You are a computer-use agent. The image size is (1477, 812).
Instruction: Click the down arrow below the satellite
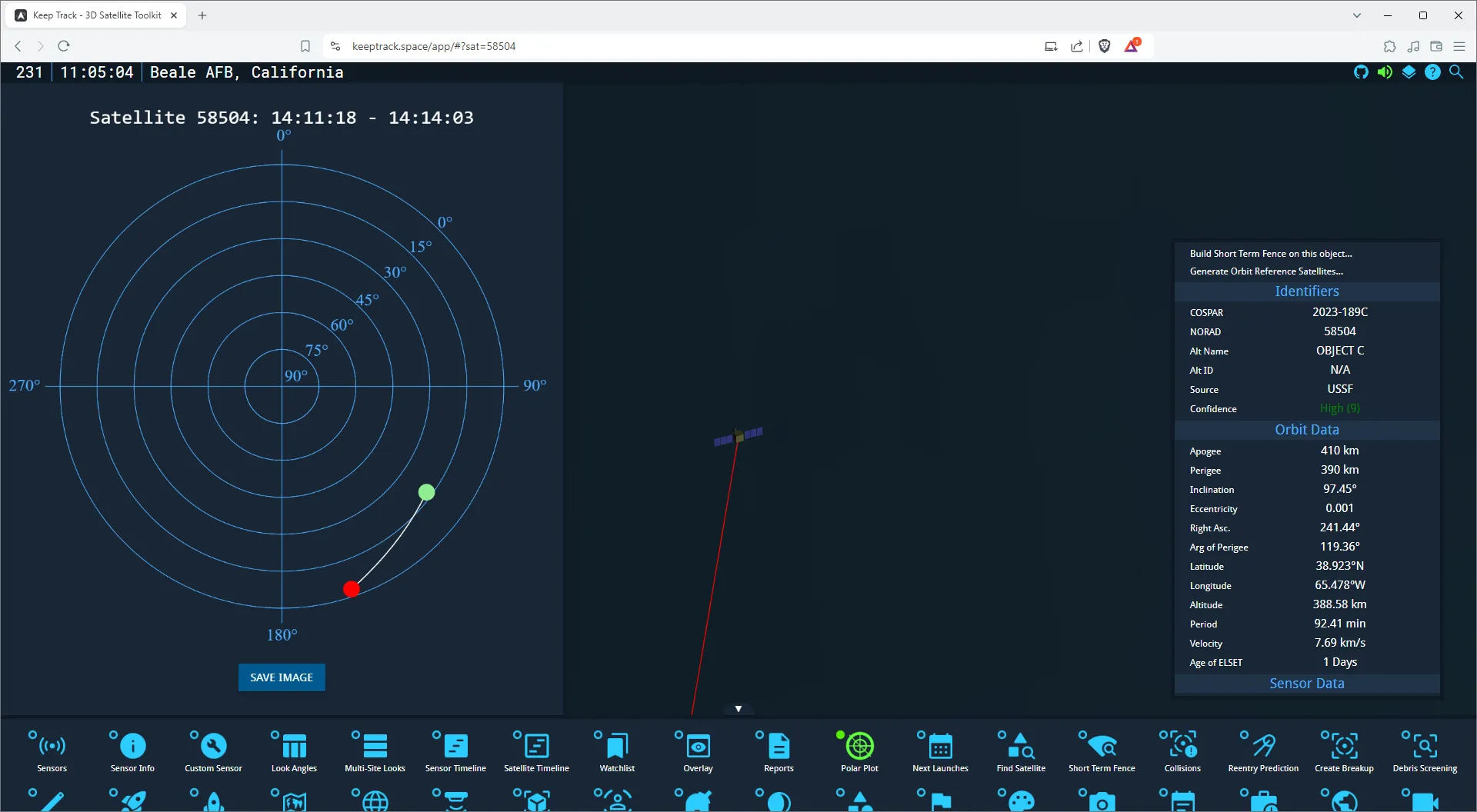[738, 707]
